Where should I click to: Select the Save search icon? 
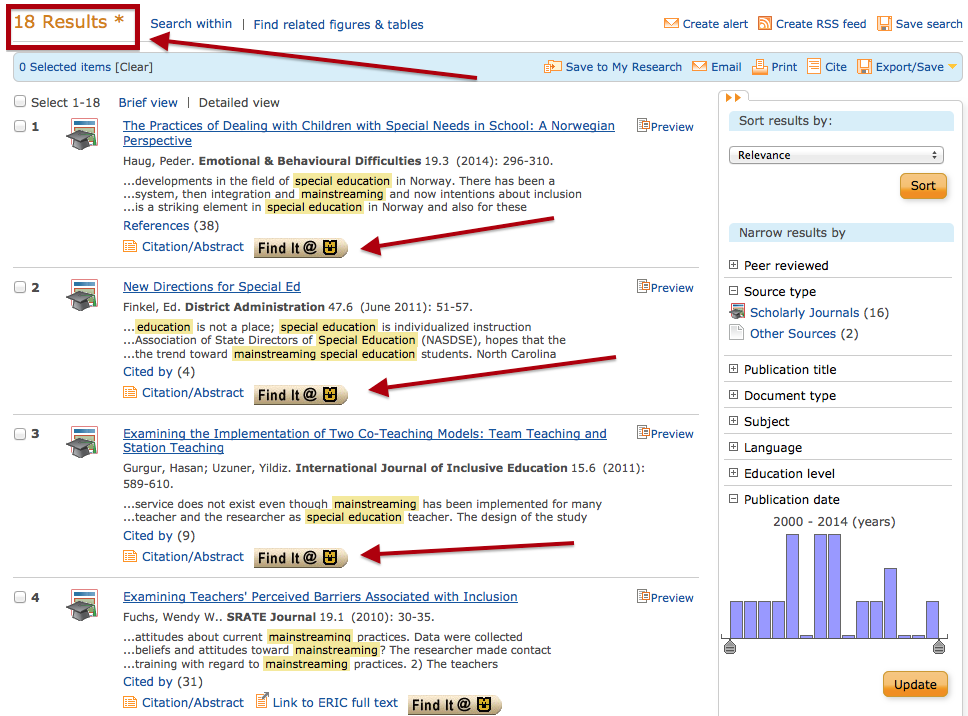pyautogui.click(x=885, y=23)
